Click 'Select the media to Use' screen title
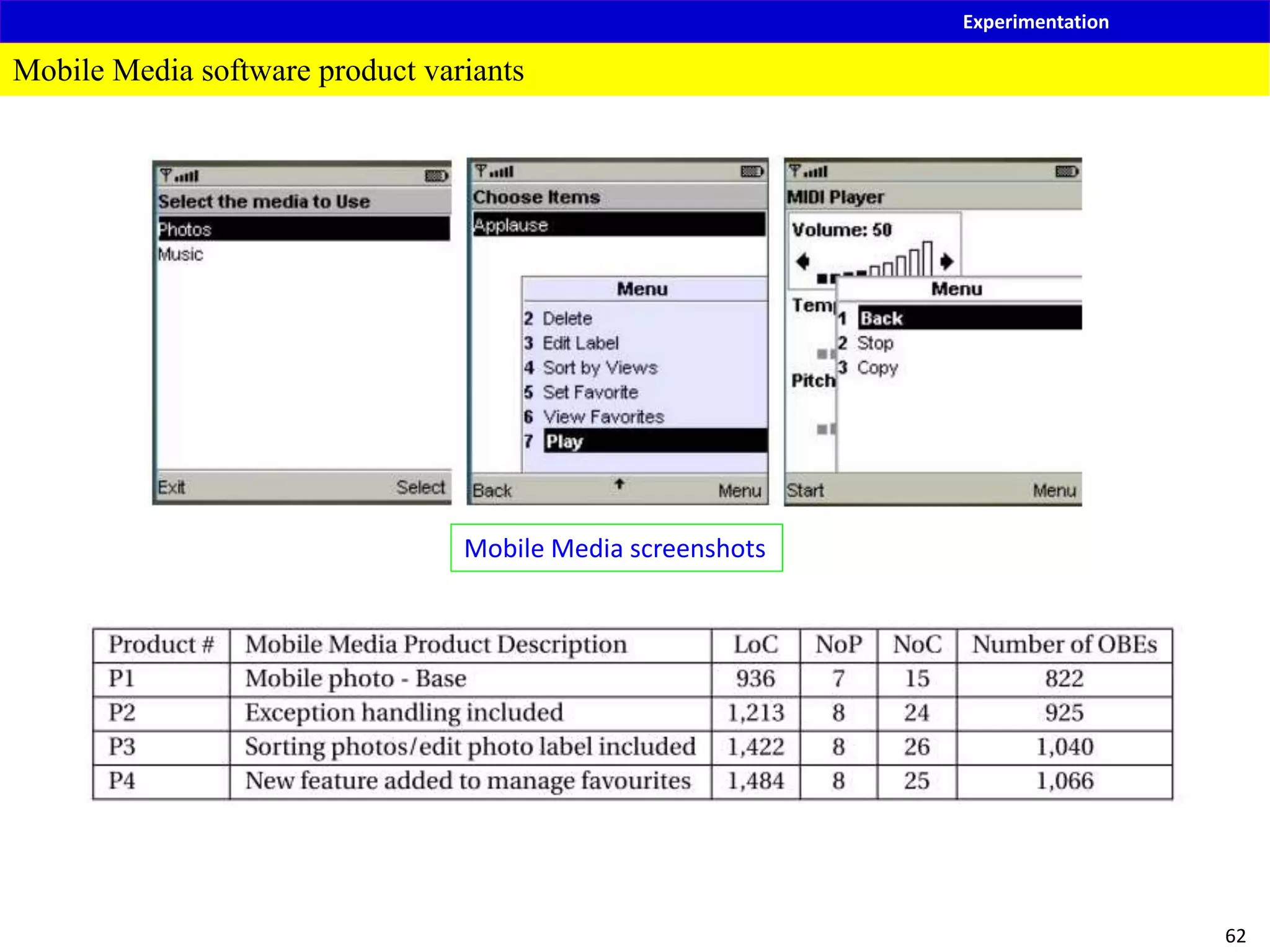The image size is (1270, 952). tap(264, 201)
